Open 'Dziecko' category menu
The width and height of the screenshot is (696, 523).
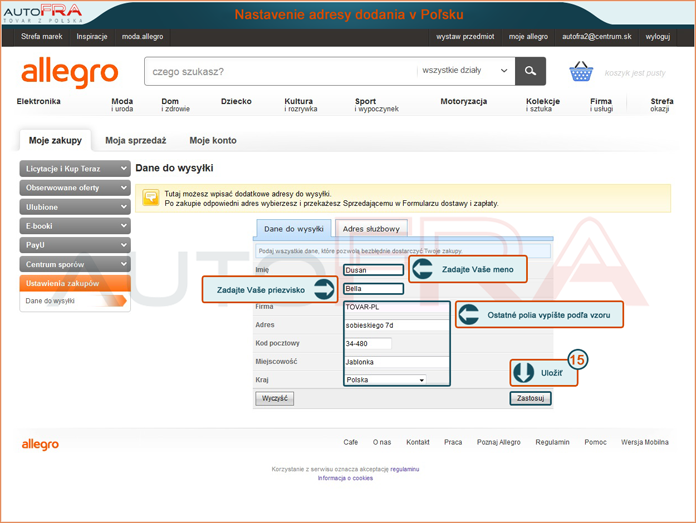pyautogui.click(x=236, y=101)
